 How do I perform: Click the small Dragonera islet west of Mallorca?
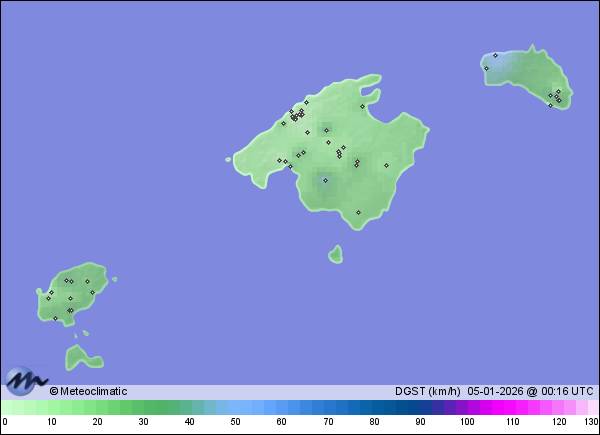(236, 158)
